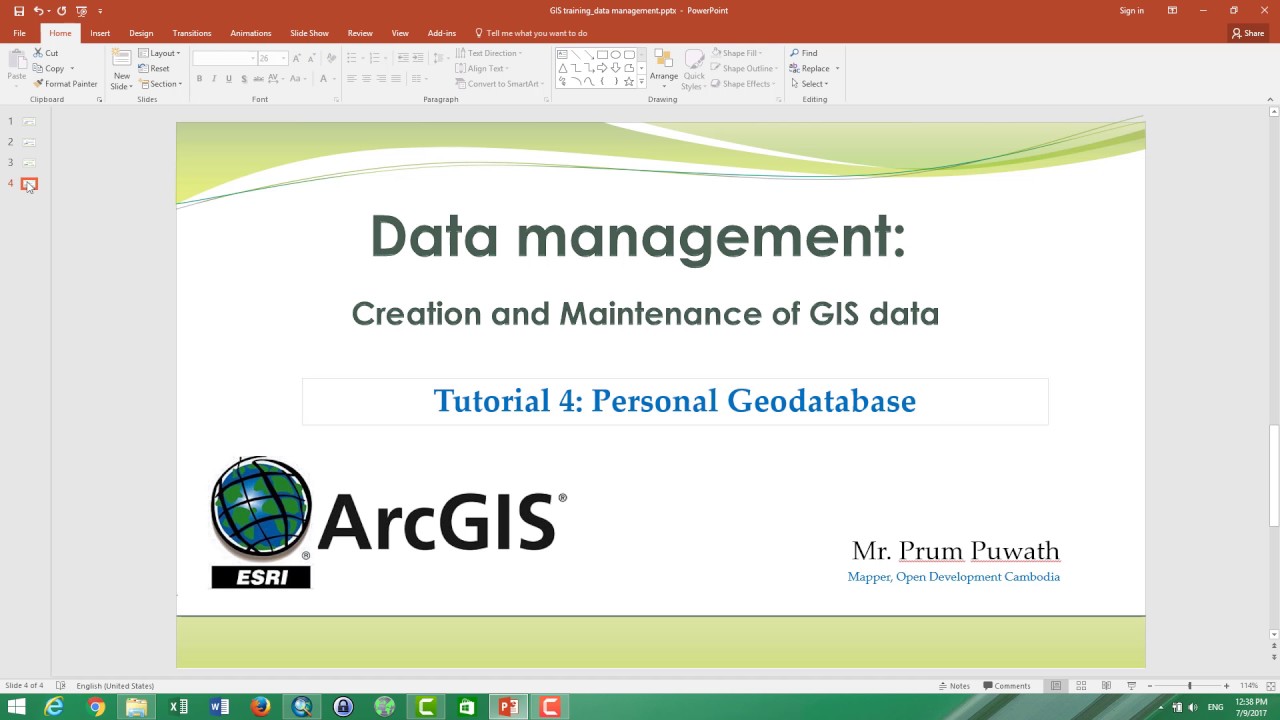Clear all formatting with the eraser icon

[331, 58]
